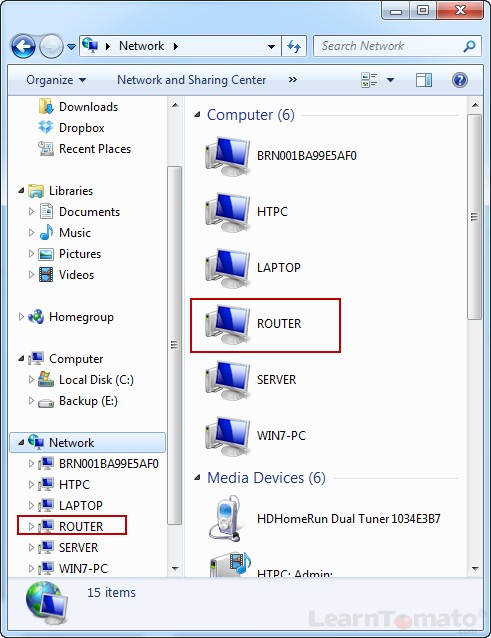This screenshot has width=491, height=638.
Task: Click navigation pane scroll up arrow
Action: 175,105
